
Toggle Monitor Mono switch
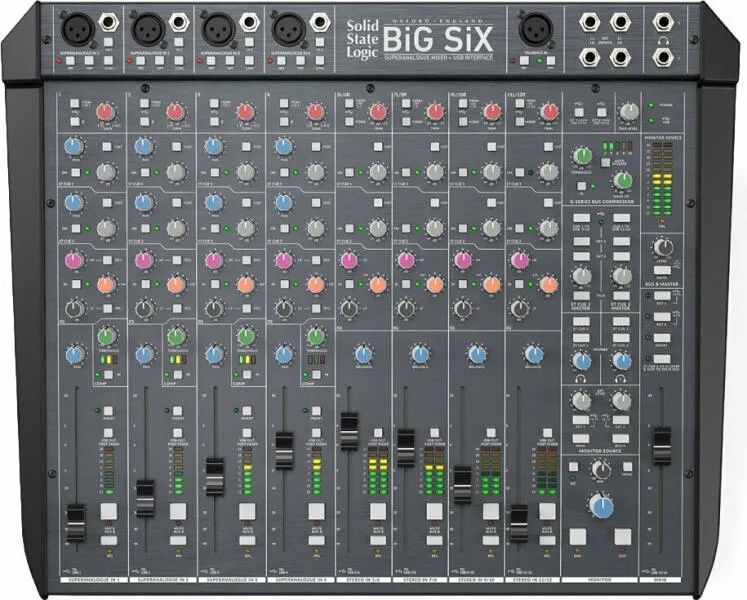click(628, 467)
